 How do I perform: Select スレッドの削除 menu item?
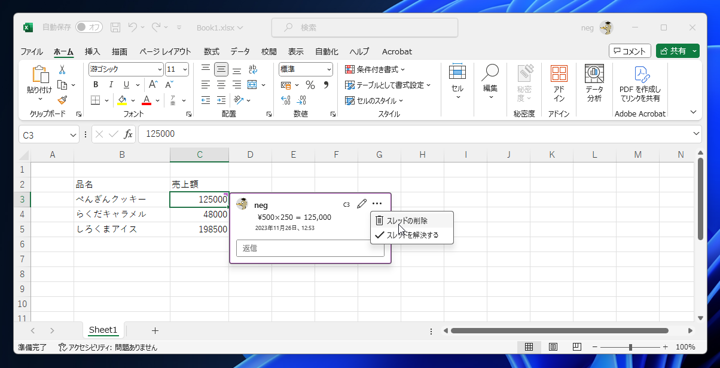[x=412, y=221]
